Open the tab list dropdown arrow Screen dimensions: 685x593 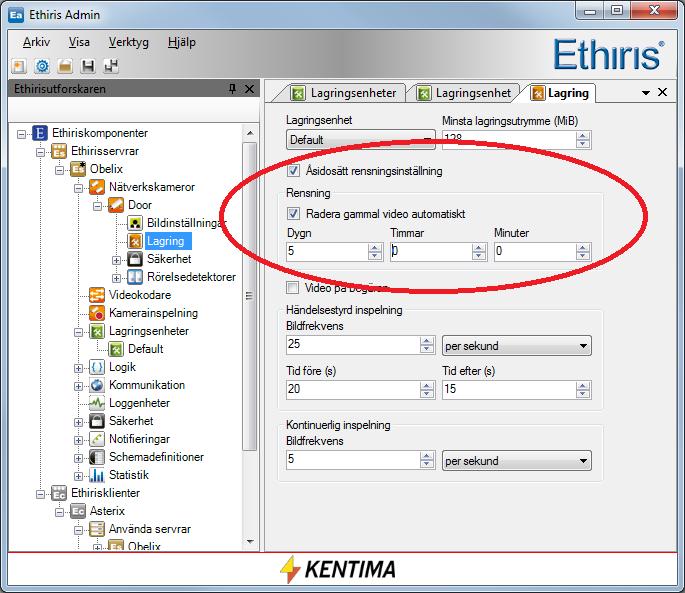(646, 93)
